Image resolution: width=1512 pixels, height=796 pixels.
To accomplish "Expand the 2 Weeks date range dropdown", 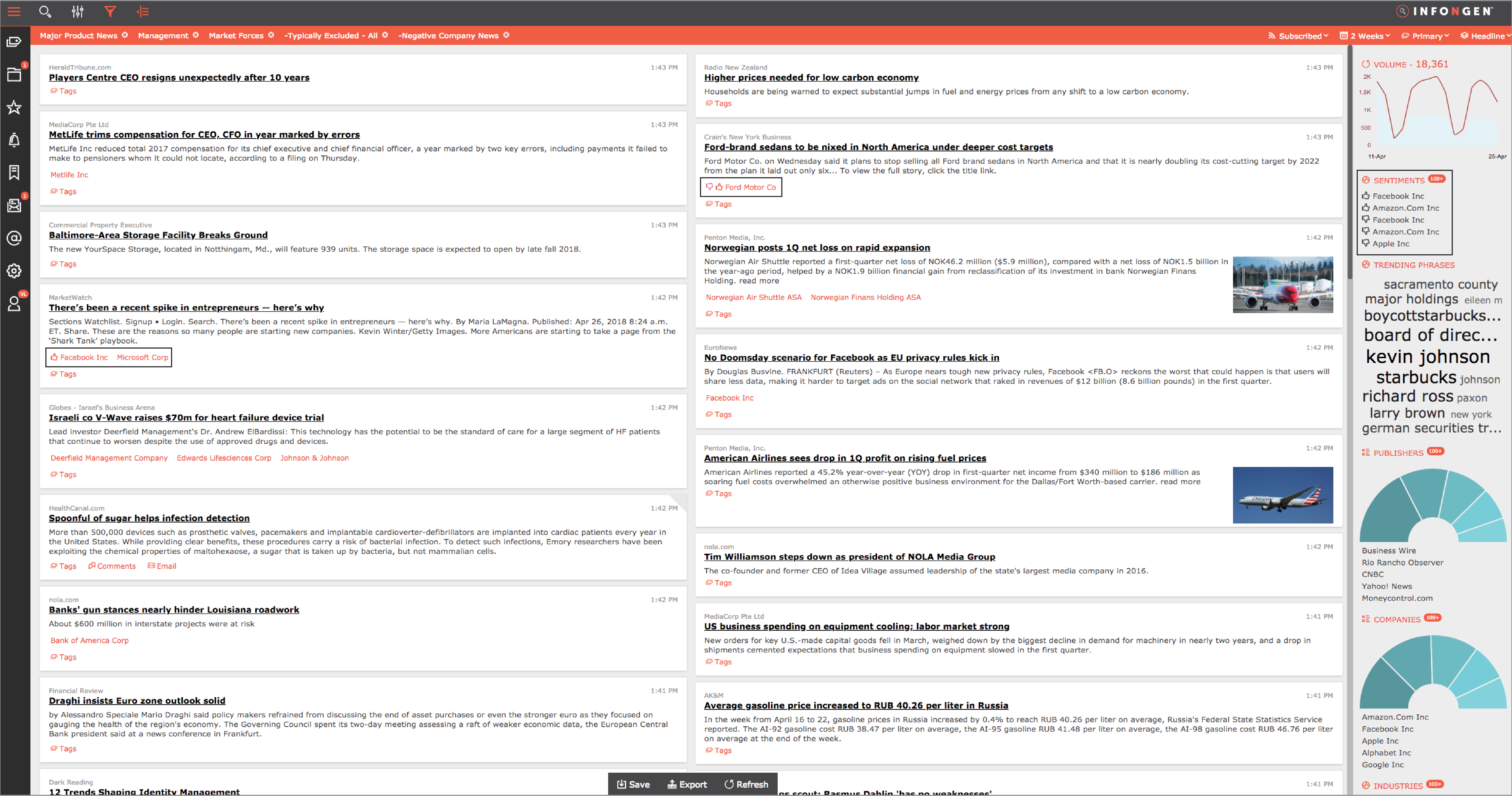I will (1366, 36).
